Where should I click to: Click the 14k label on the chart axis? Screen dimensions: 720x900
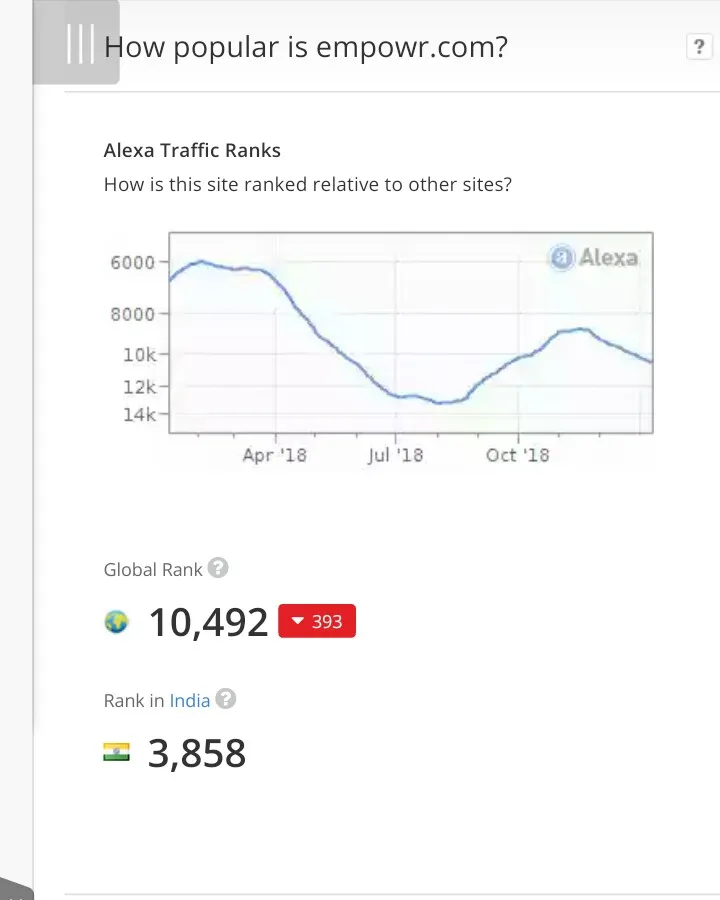(140, 414)
